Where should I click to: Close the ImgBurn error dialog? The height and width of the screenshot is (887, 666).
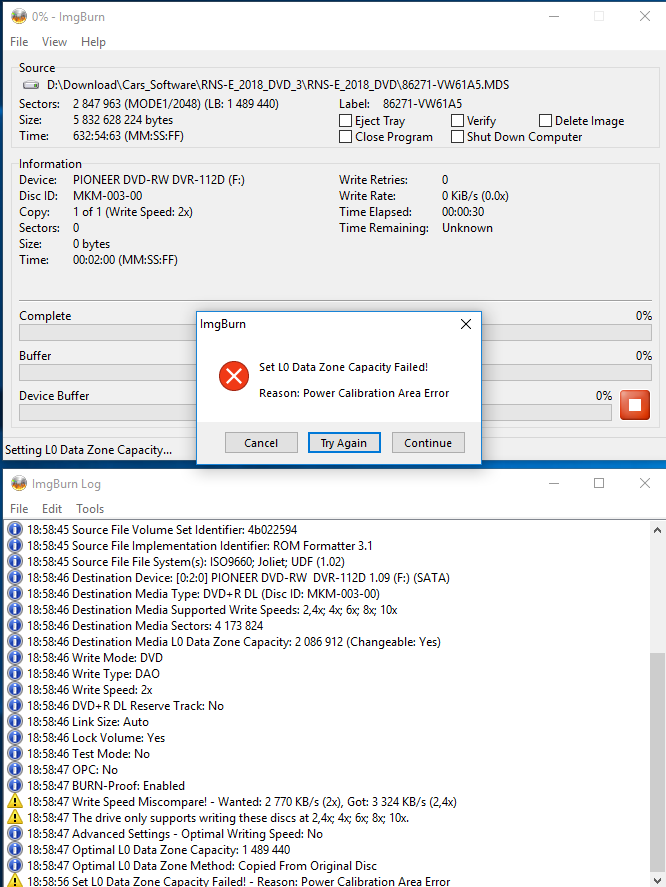tap(466, 324)
